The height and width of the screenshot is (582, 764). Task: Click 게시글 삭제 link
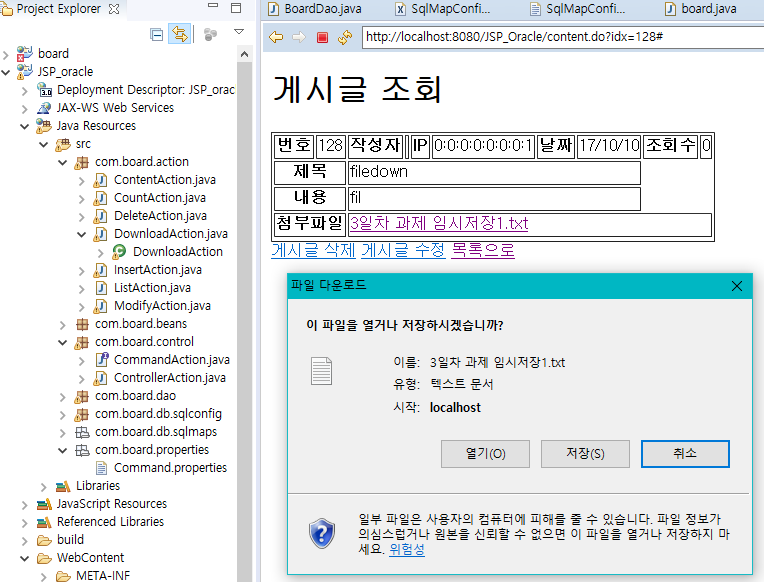[314, 251]
